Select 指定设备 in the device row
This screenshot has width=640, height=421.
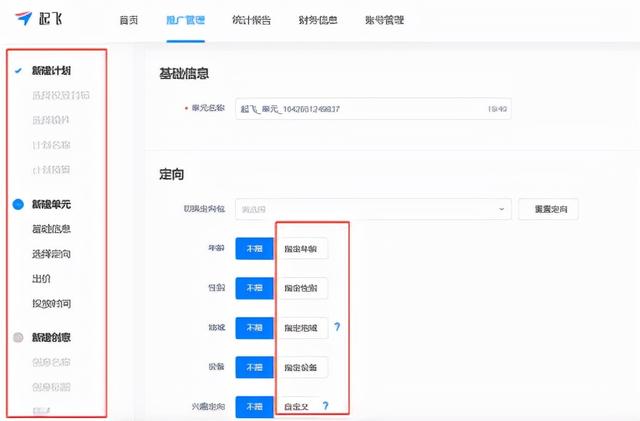300,367
